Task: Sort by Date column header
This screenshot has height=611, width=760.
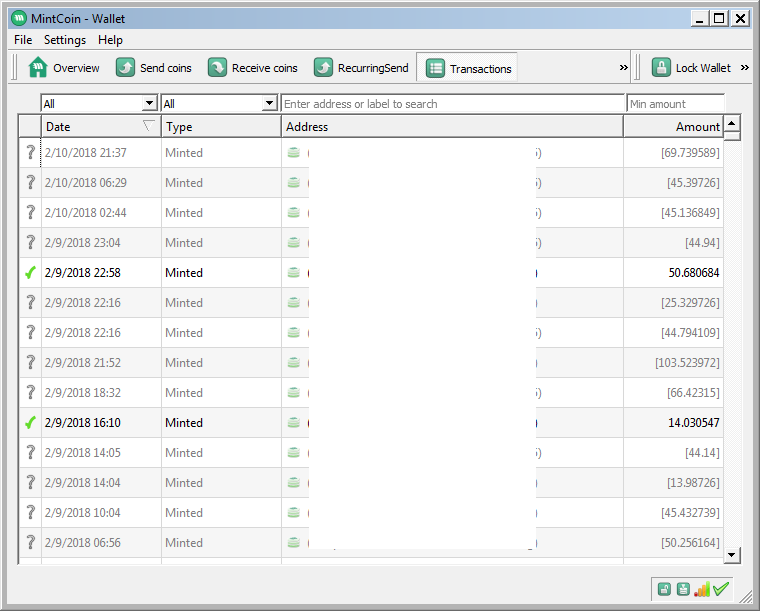Action: pos(101,126)
